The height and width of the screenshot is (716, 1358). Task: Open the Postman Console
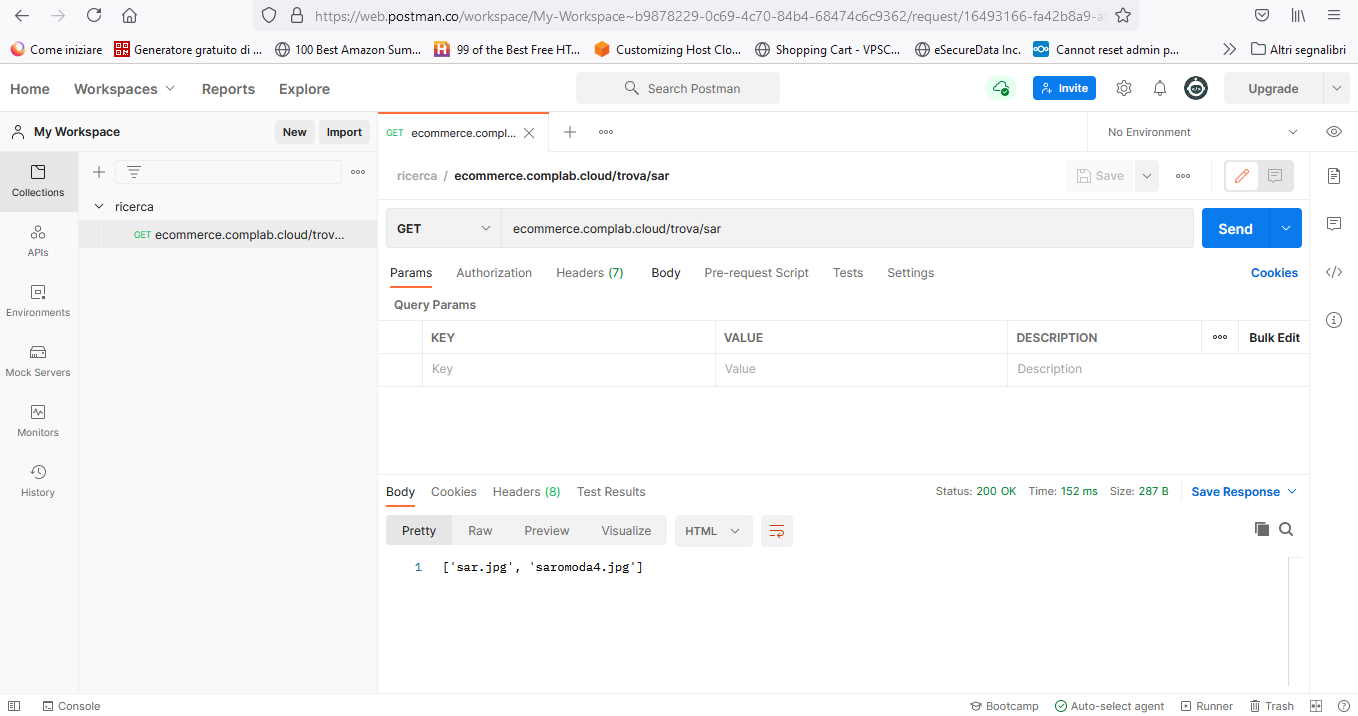(x=71, y=706)
